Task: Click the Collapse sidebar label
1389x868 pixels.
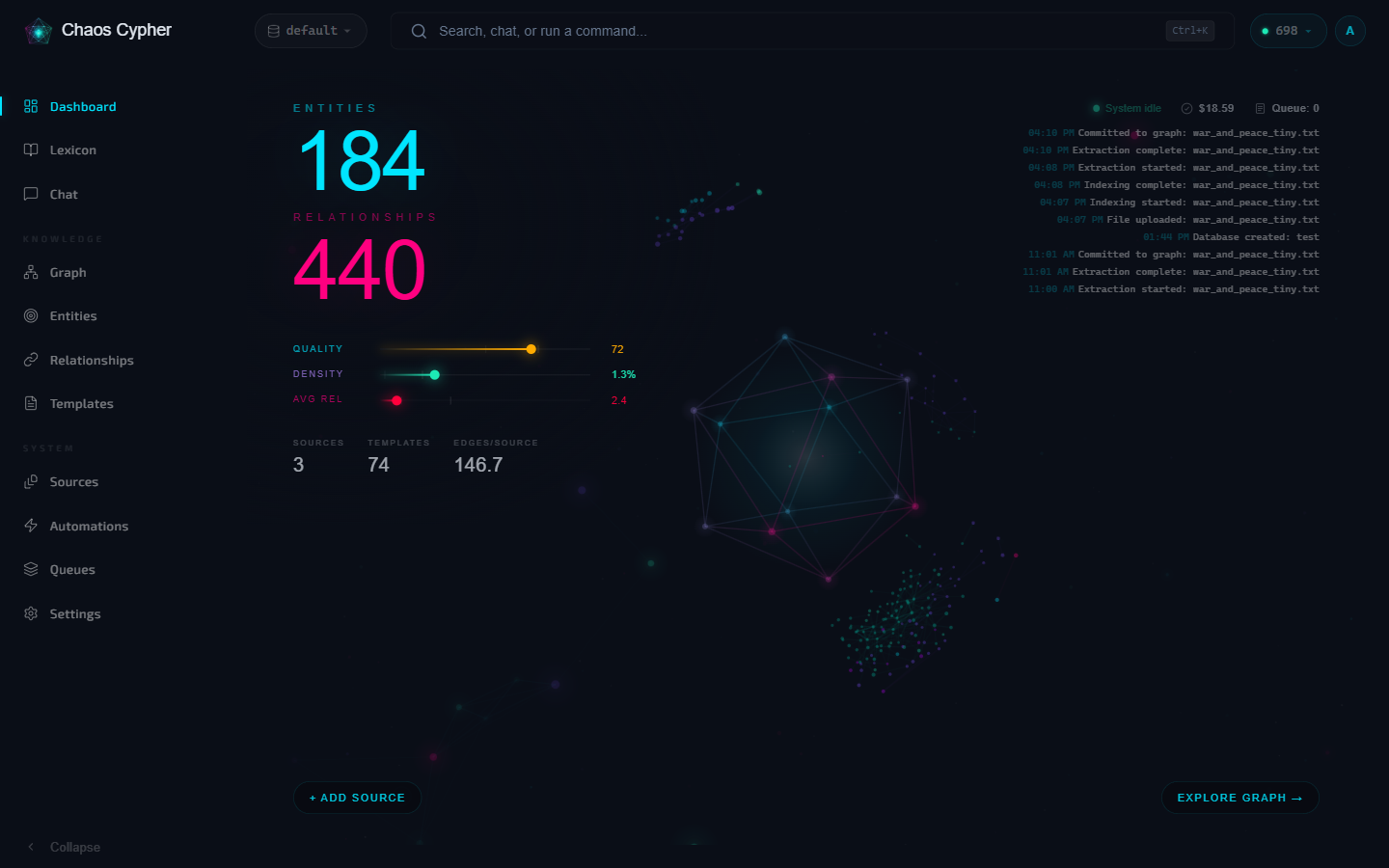Action: 75,847
